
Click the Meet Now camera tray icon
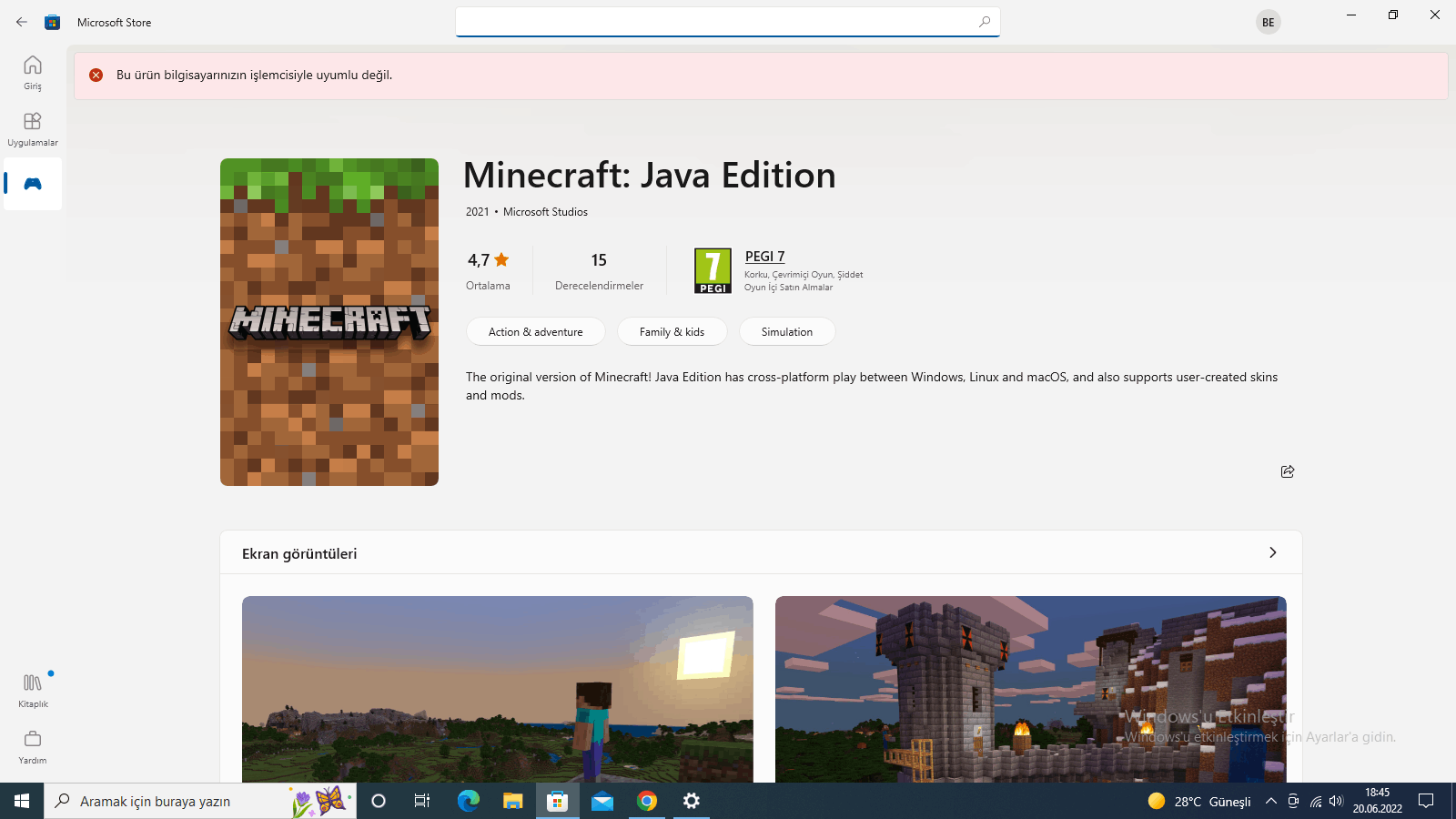[1293, 801]
